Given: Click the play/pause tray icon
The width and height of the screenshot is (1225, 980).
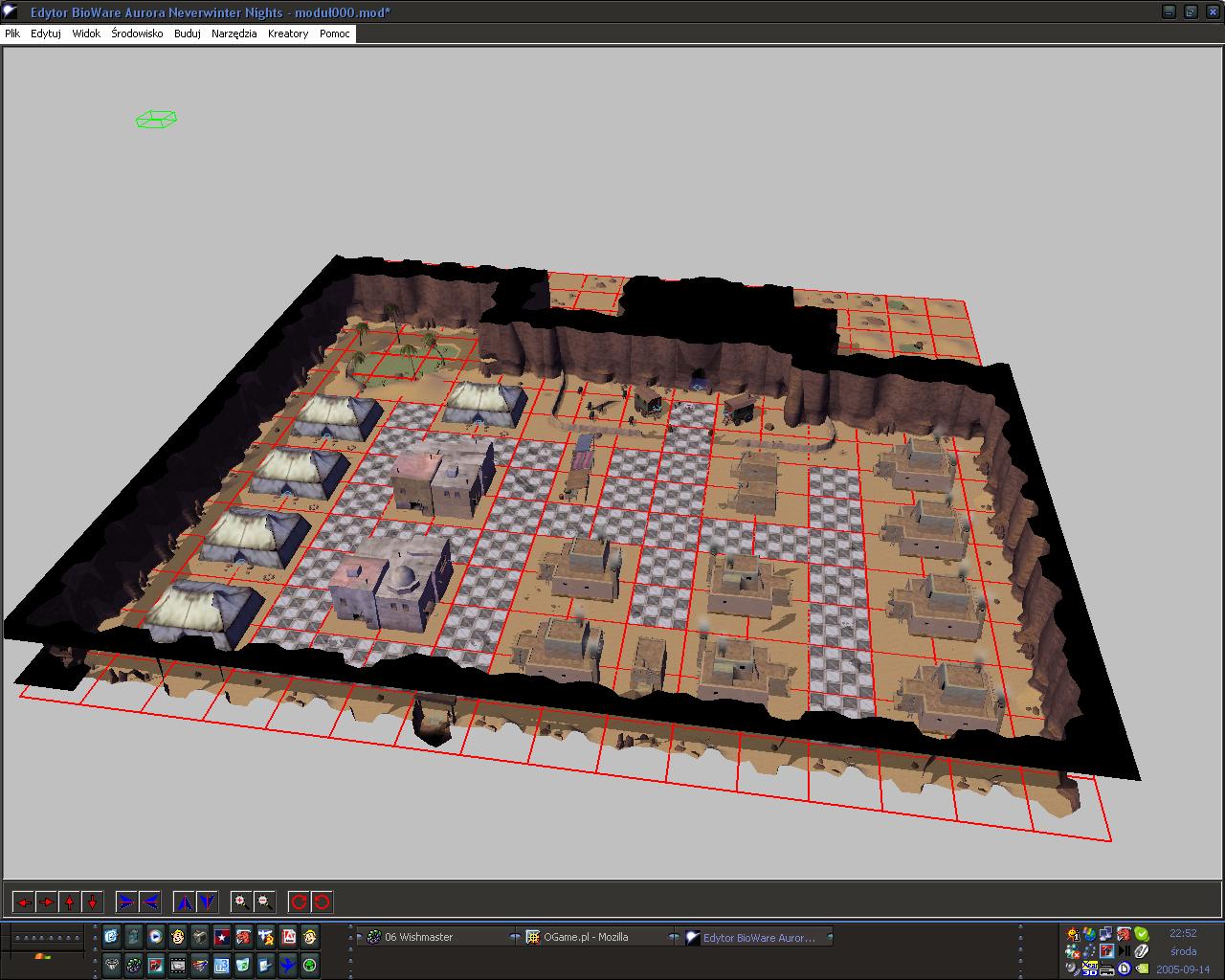Looking at the screenshot, I should (1125, 951).
